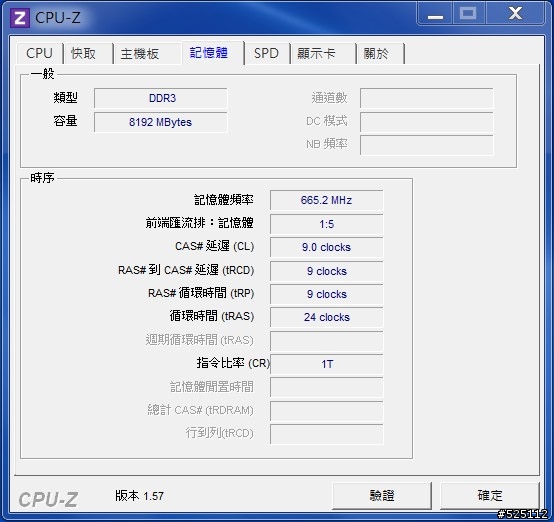Minimize the CPU-Z window
554x522 pixels.
click(x=435, y=13)
